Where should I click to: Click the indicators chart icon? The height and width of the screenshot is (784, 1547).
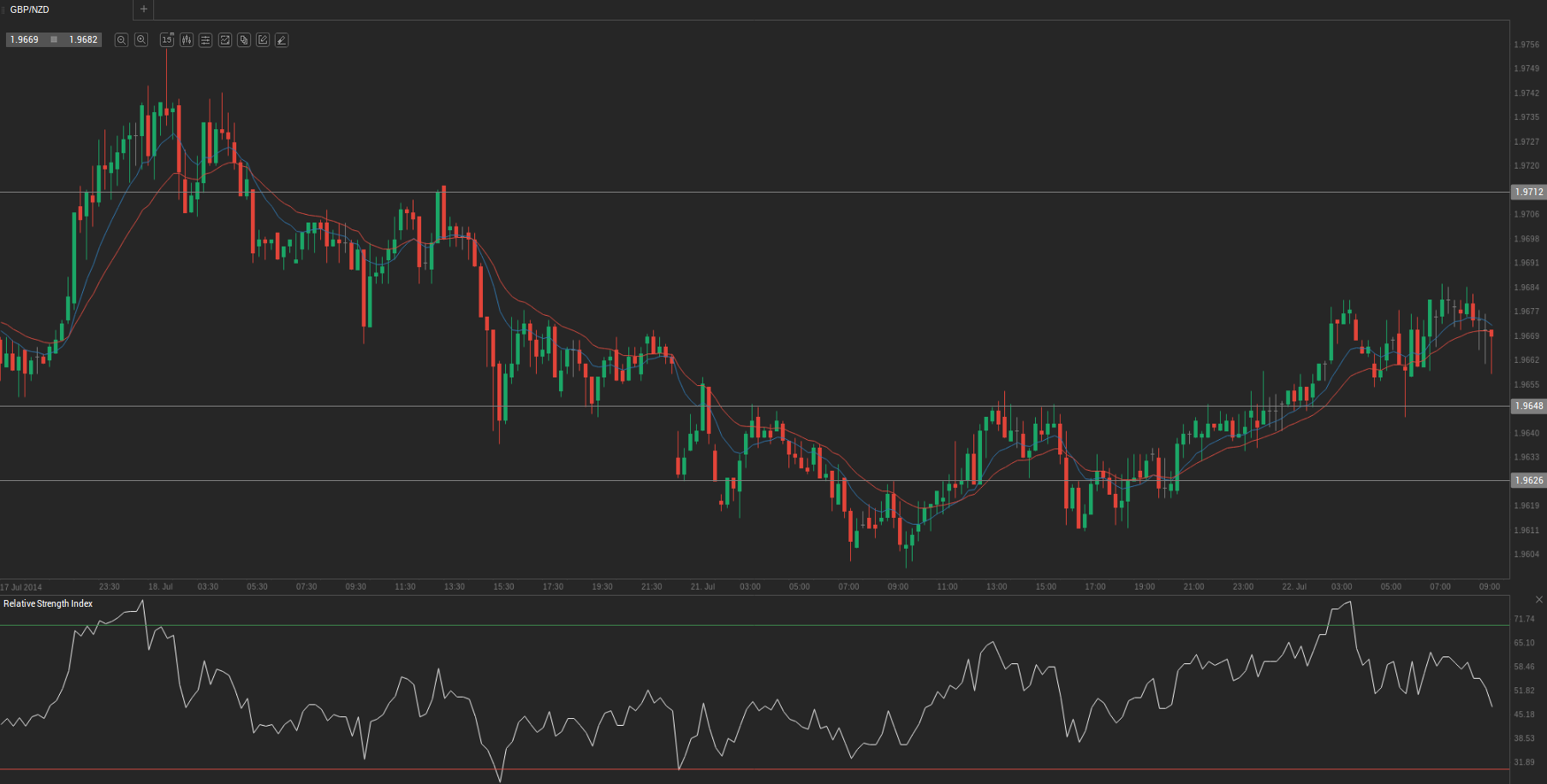pos(225,40)
